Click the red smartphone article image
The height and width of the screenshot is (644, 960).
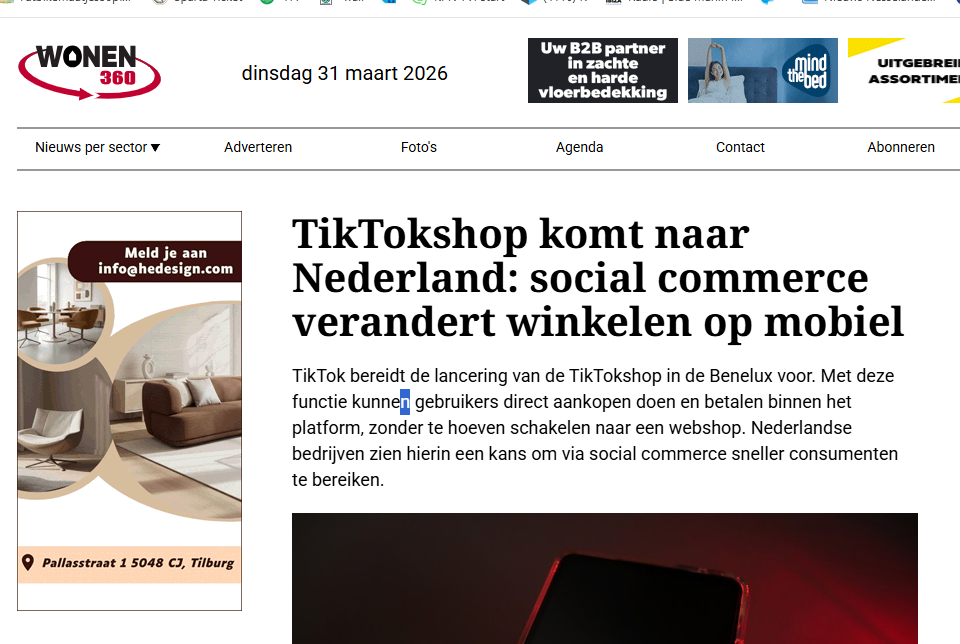605,578
